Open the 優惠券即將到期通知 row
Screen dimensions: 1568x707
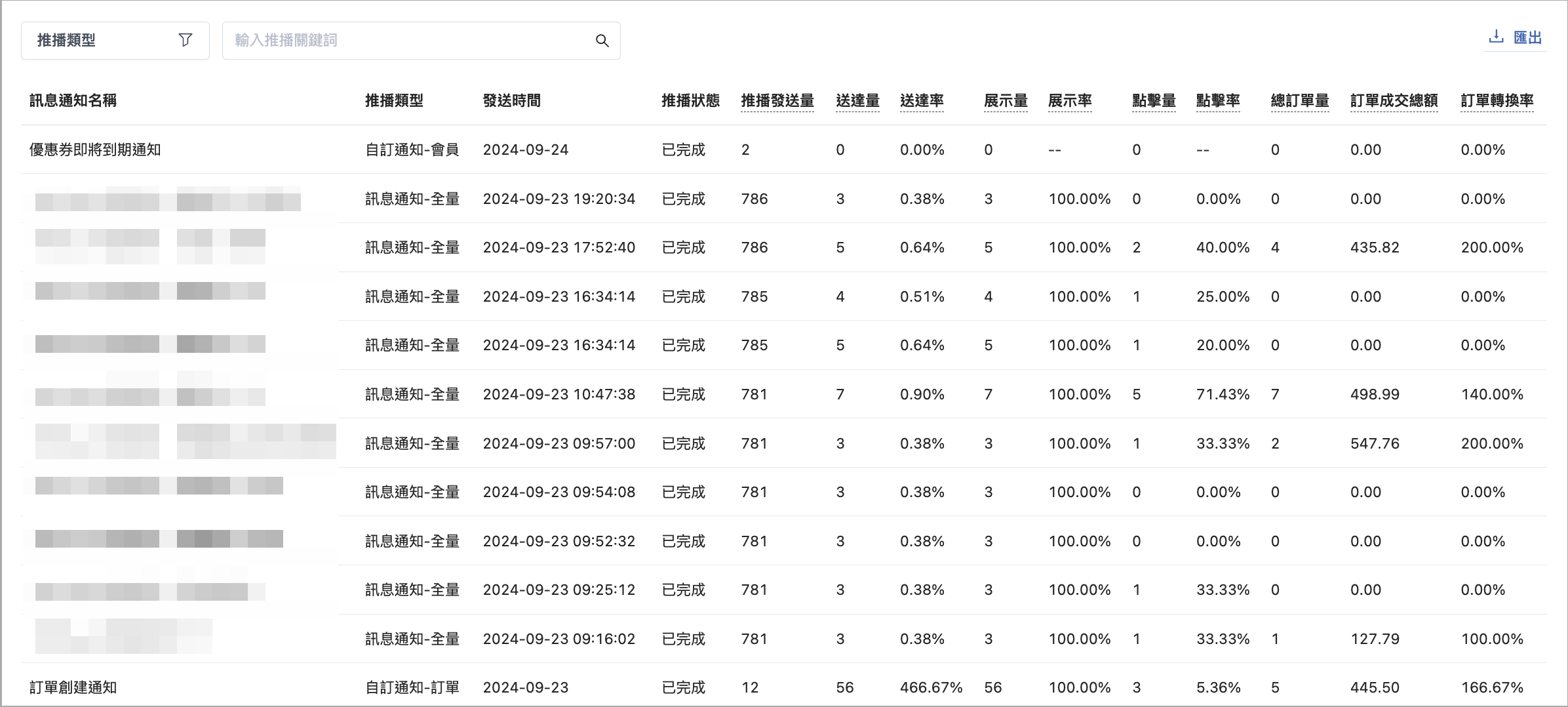tap(784, 150)
